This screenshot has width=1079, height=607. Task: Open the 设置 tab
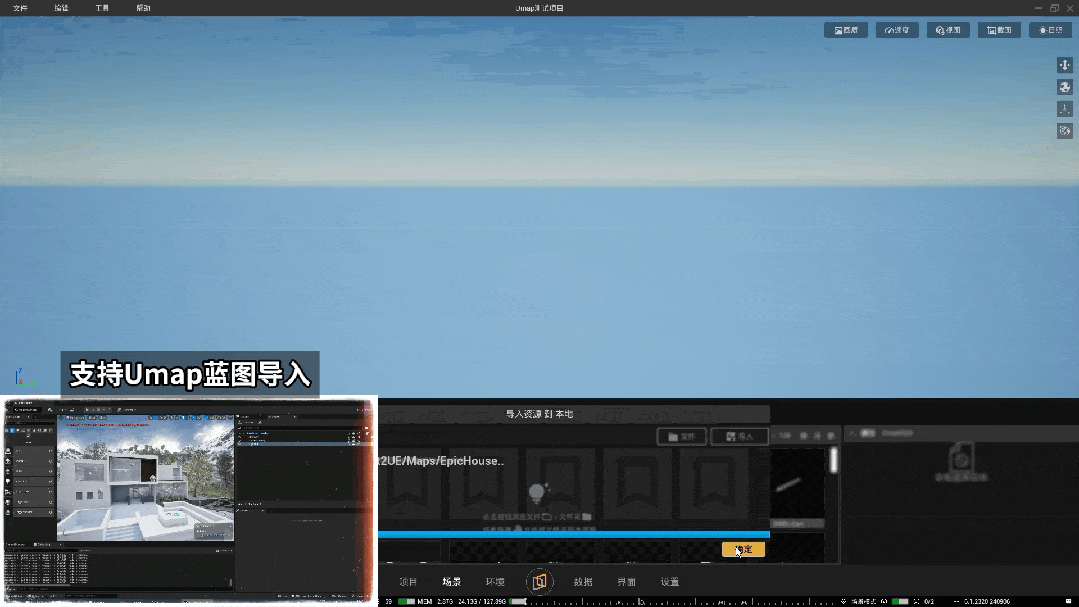click(x=670, y=582)
